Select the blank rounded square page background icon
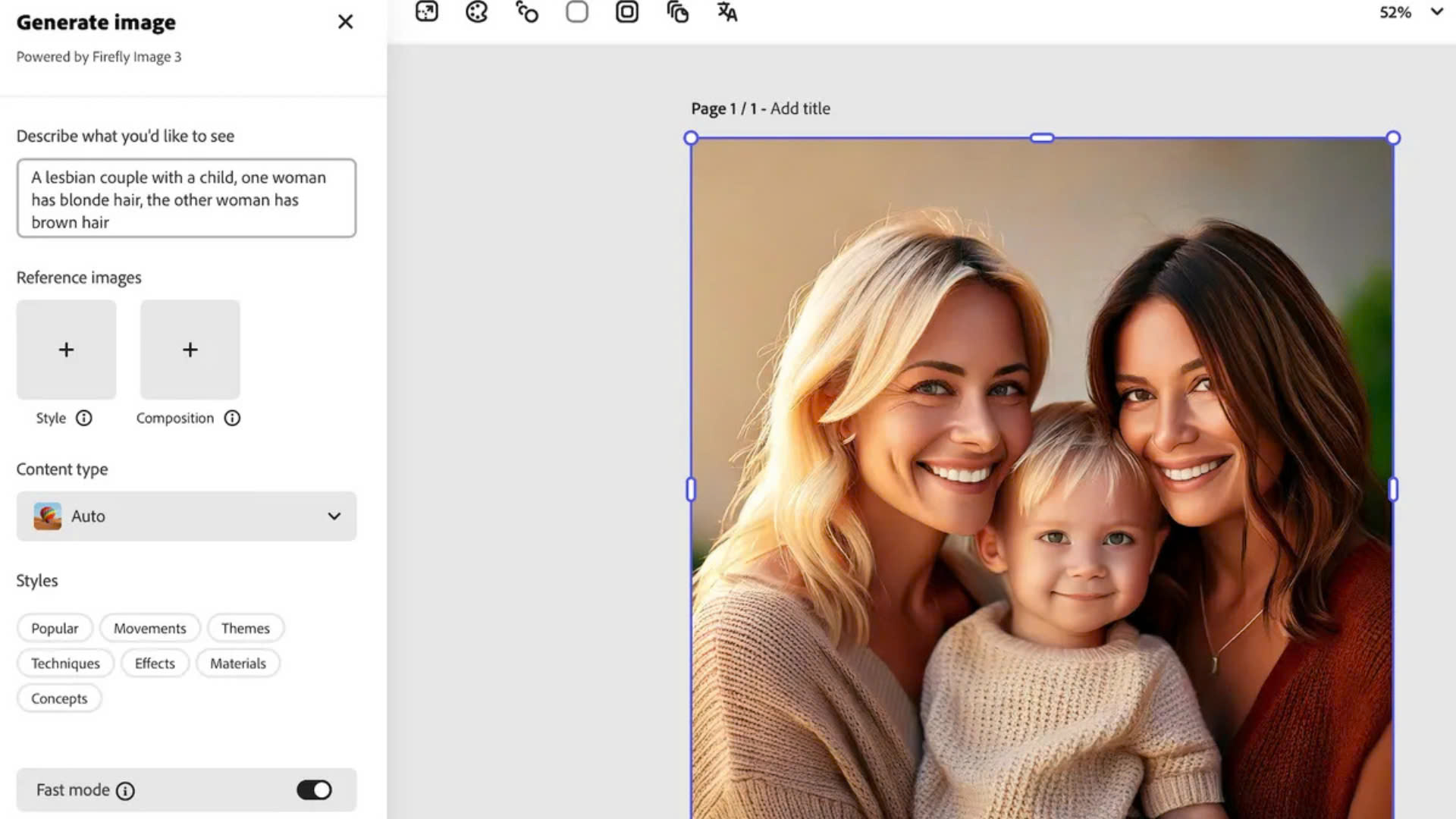Image resolution: width=1456 pixels, height=819 pixels. pyautogui.click(x=576, y=11)
